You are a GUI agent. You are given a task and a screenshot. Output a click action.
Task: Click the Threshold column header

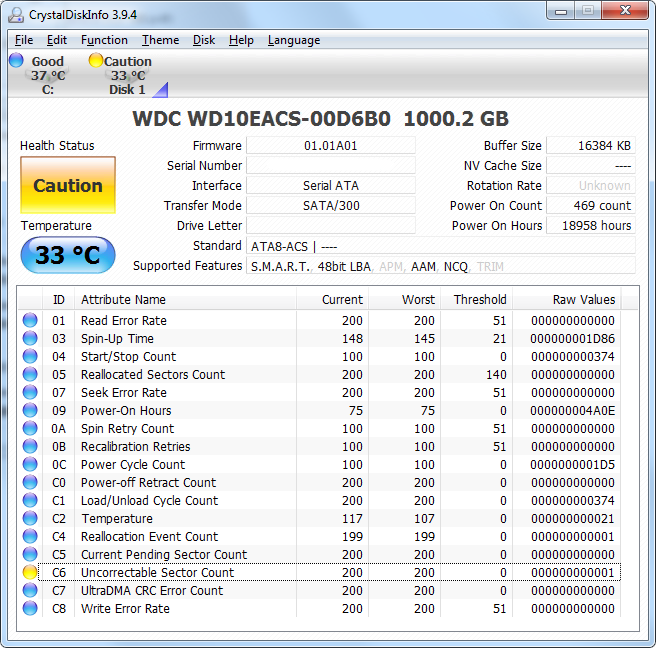(476, 300)
